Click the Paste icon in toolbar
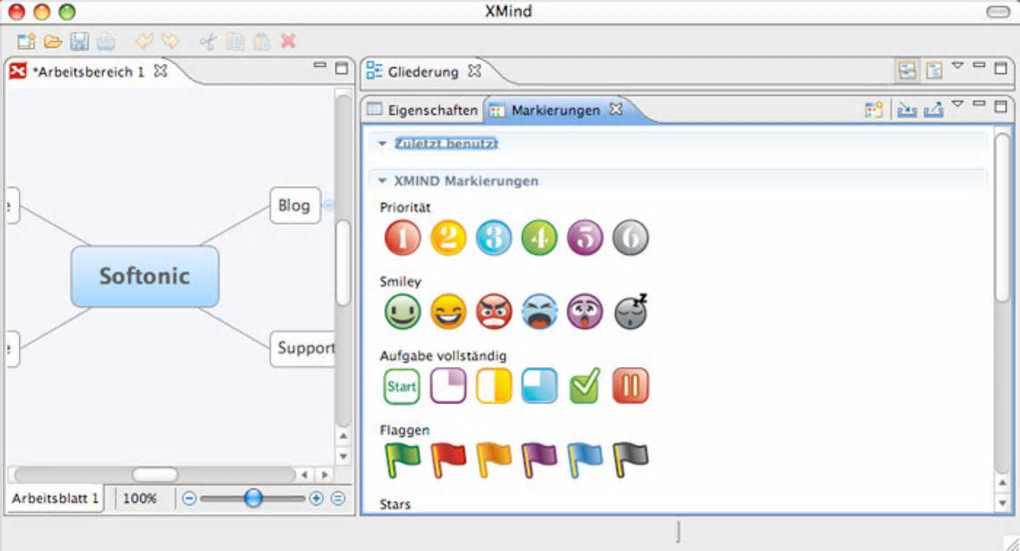 pos(262,42)
